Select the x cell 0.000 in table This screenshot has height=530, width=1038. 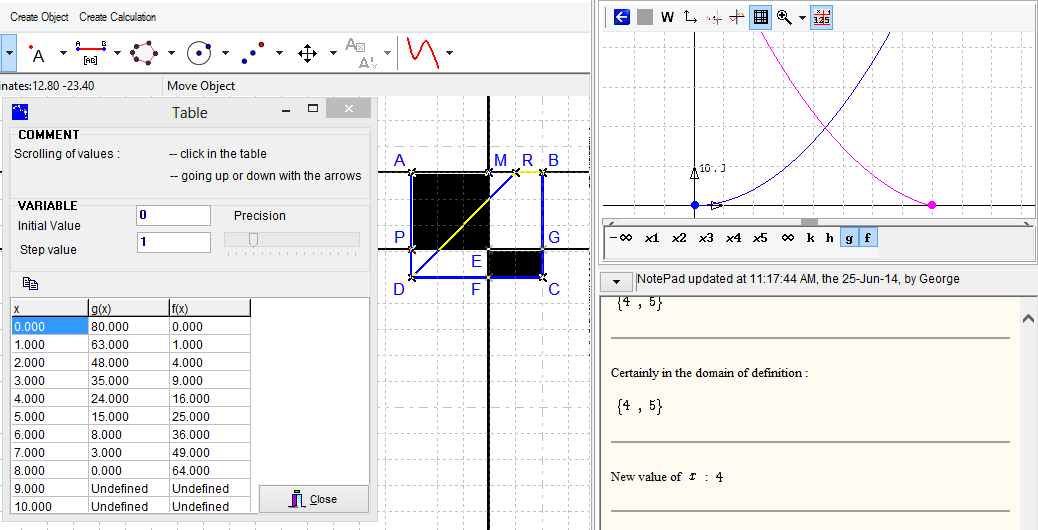[50, 326]
